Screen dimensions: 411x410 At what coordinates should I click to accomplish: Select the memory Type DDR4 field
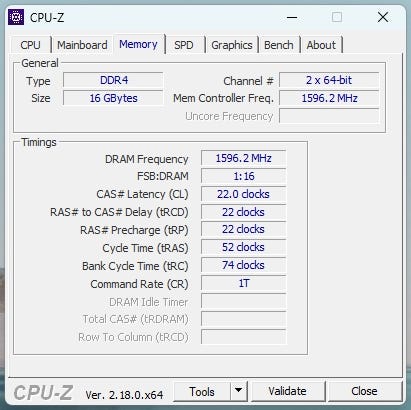[x=113, y=80]
